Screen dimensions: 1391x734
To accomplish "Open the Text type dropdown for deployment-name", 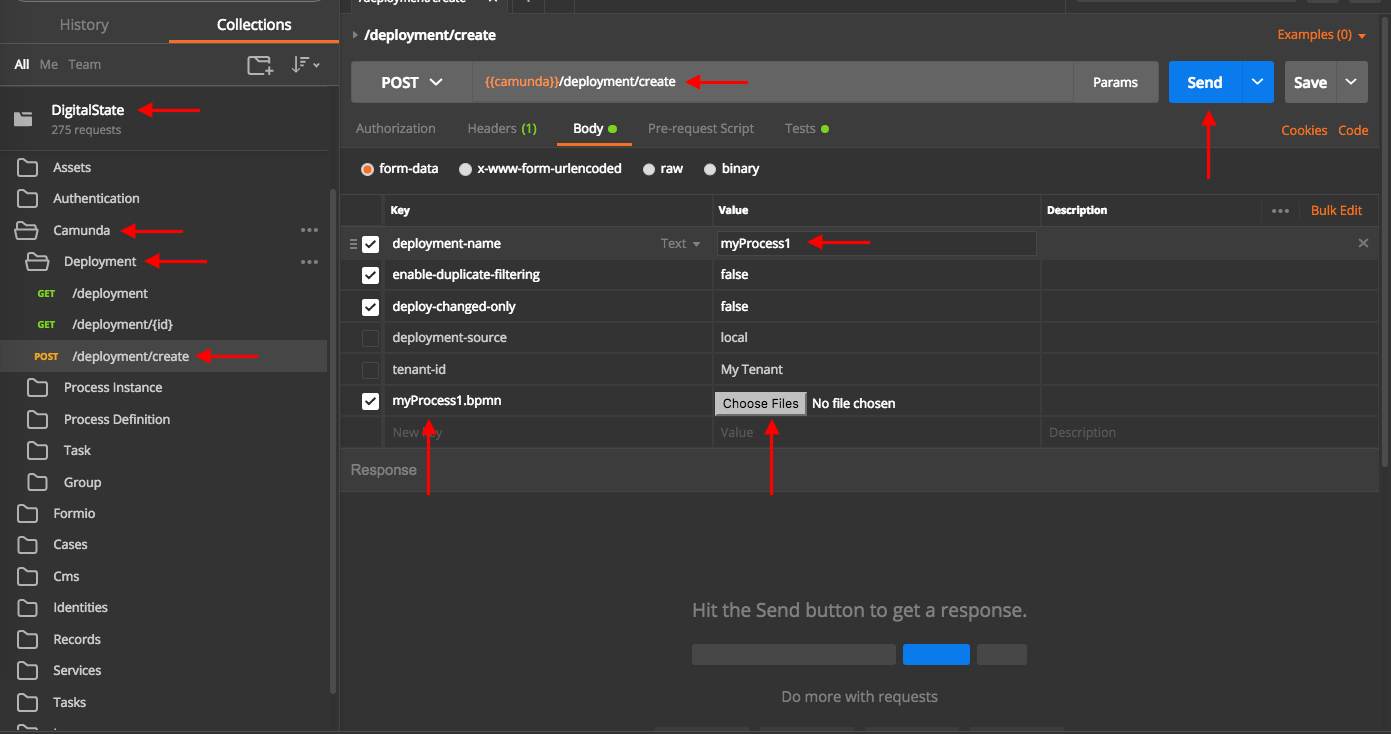I will point(681,243).
